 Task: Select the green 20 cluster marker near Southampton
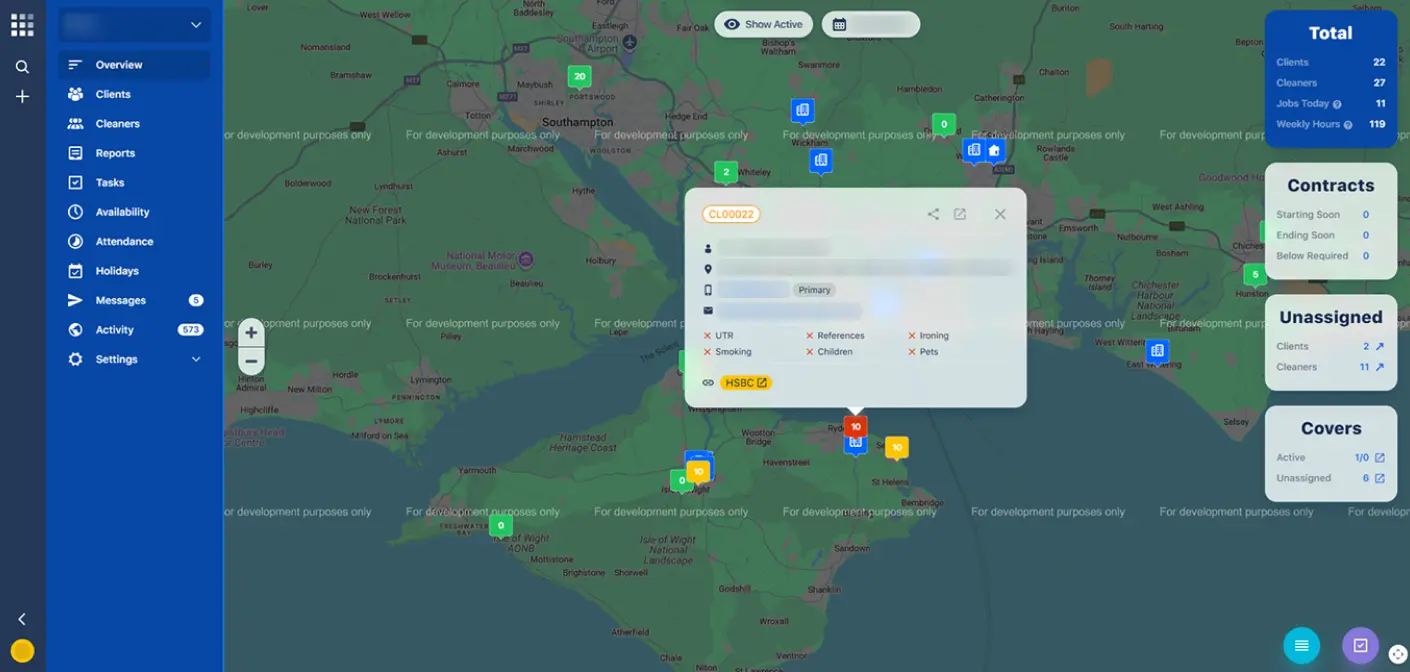tap(579, 76)
